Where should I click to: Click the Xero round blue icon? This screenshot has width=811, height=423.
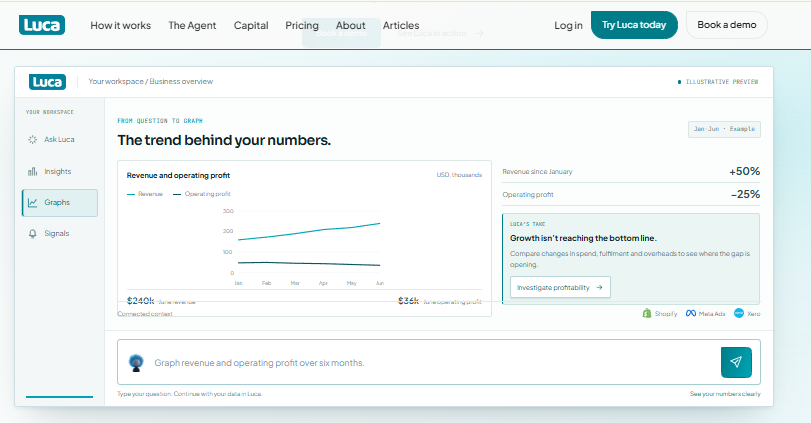pyautogui.click(x=739, y=313)
